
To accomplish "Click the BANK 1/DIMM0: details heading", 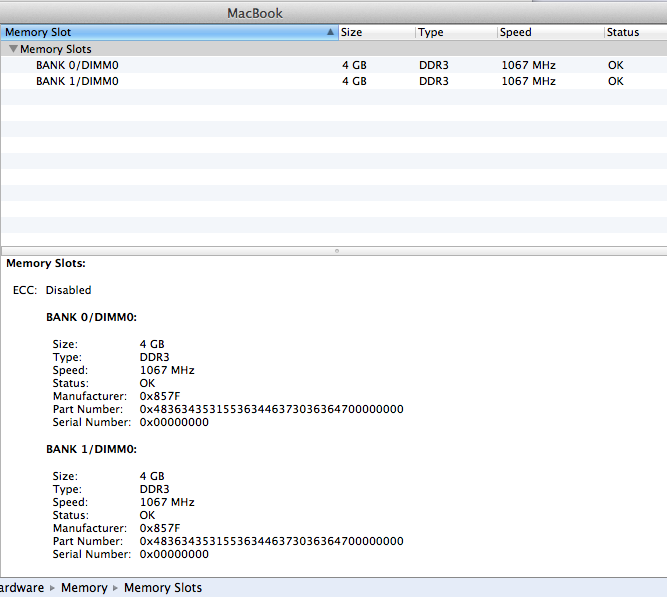I will pyautogui.click(x=91, y=449).
